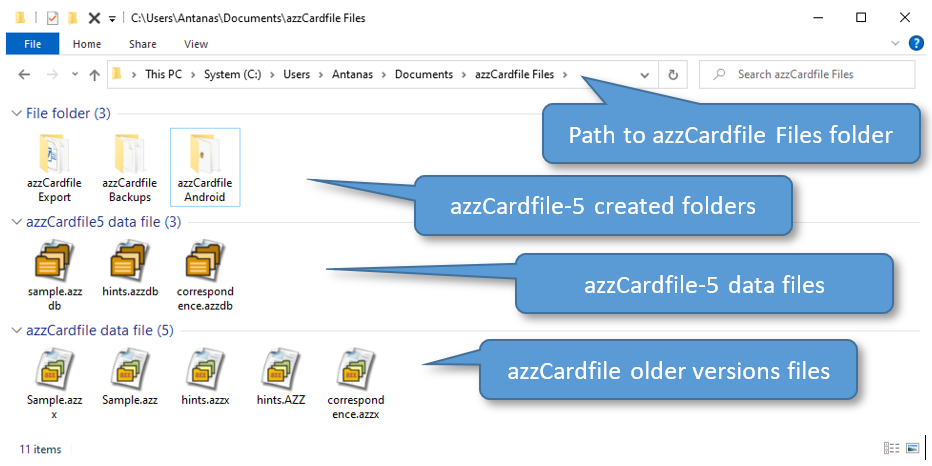Select the correspondence.azzx file icon
This screenshot has height=466, width=932.
pos(355,370)
